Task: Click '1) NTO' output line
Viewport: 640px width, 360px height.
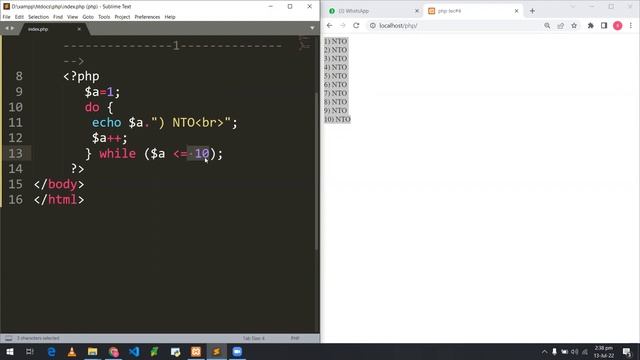Action: 336,41
